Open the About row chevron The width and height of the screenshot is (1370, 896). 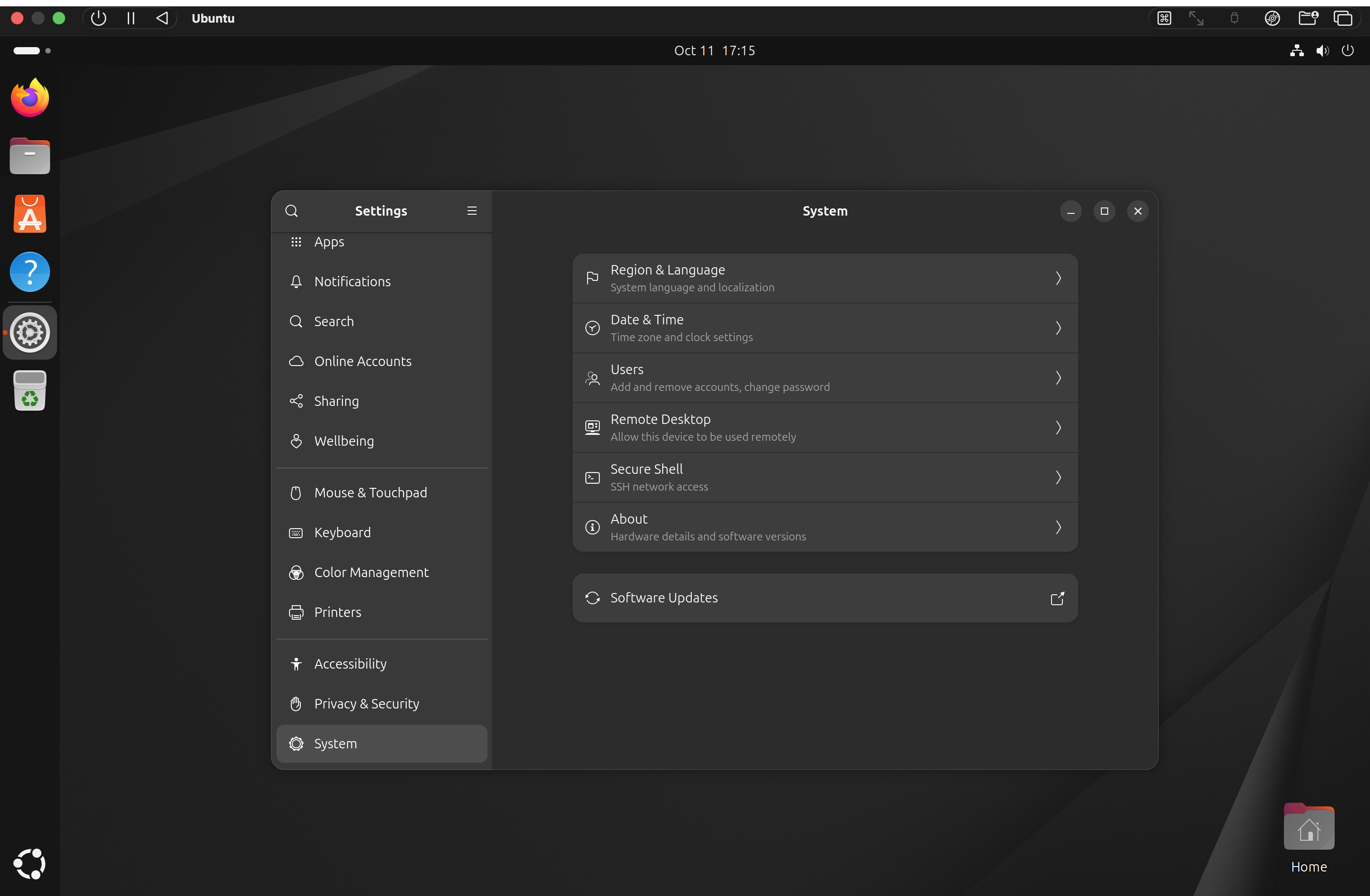pos(1058,527)
